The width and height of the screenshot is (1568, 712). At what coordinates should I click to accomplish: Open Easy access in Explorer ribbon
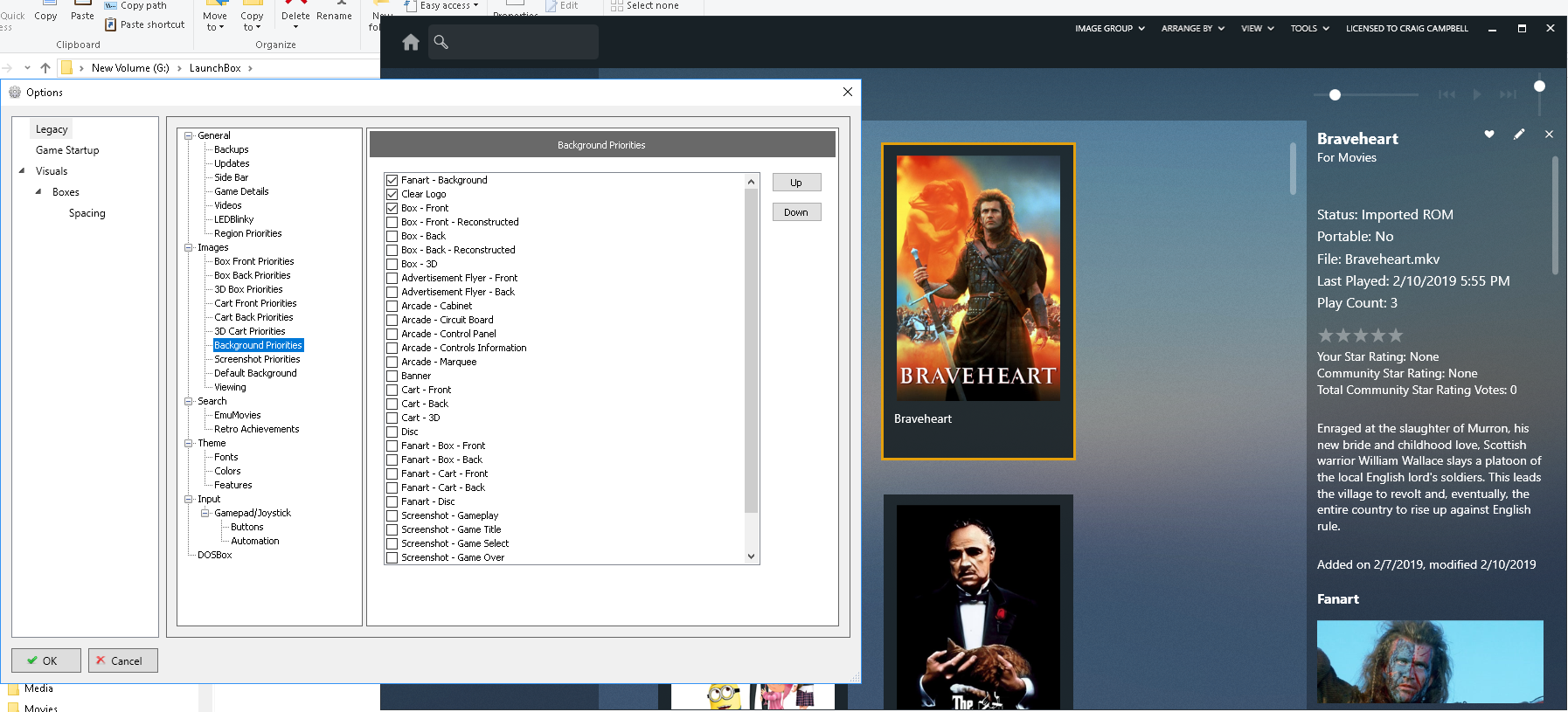442,5
